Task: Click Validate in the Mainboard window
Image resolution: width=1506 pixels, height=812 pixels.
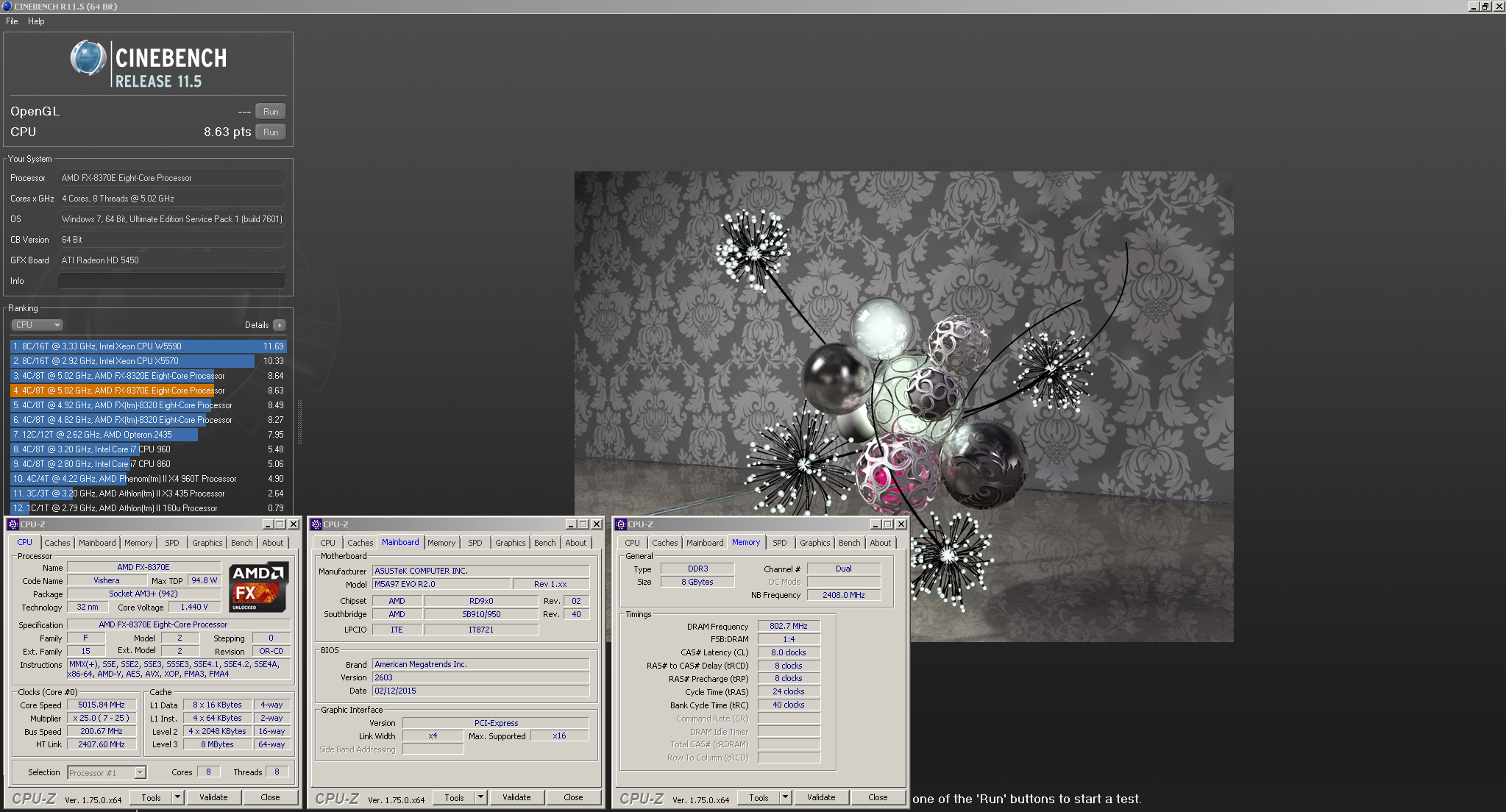Action: (x=516, y=797)
